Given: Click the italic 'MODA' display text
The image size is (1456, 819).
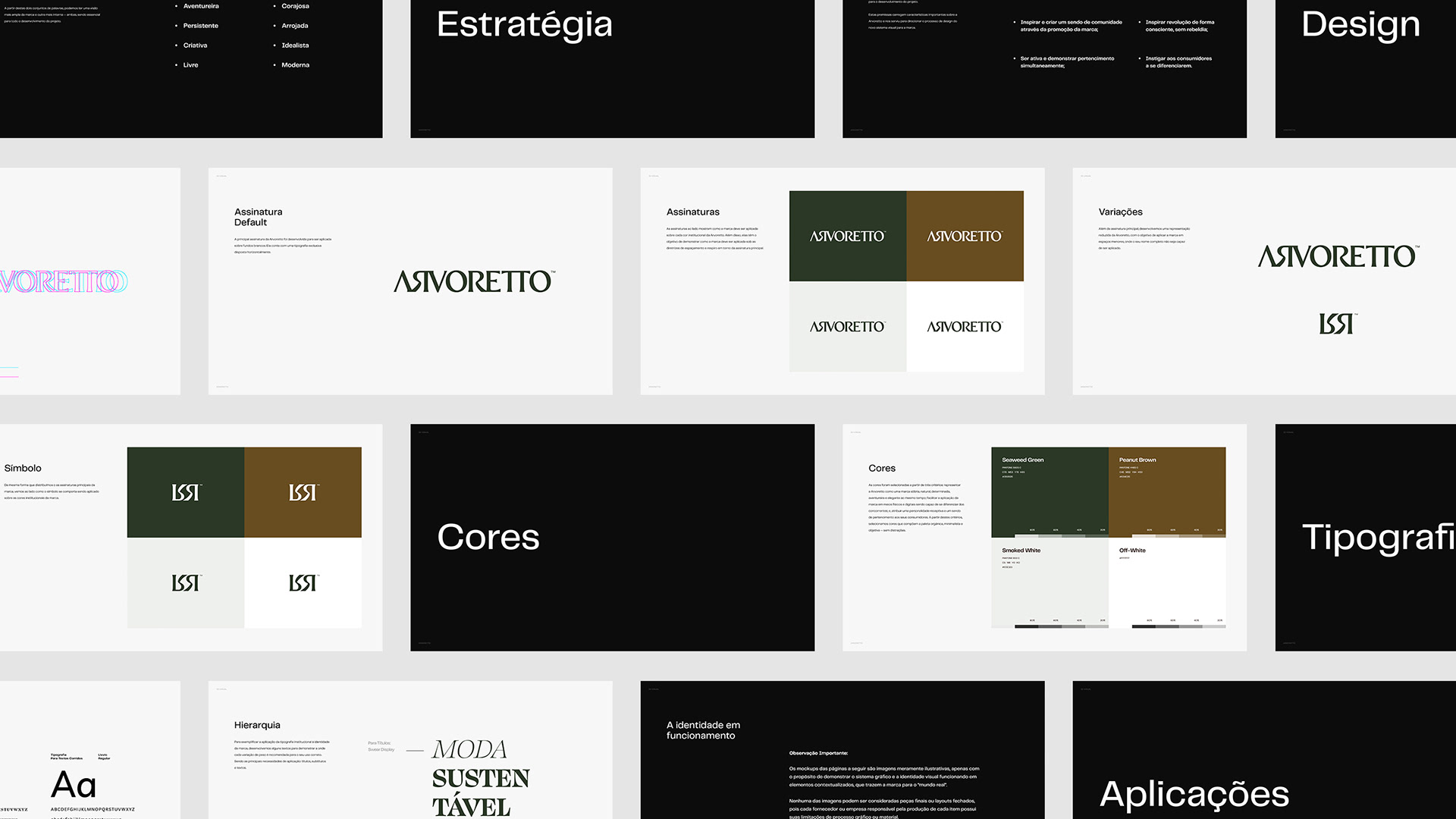Looking at the screenshot, I should pyautogui.click(x=469, y=750).
